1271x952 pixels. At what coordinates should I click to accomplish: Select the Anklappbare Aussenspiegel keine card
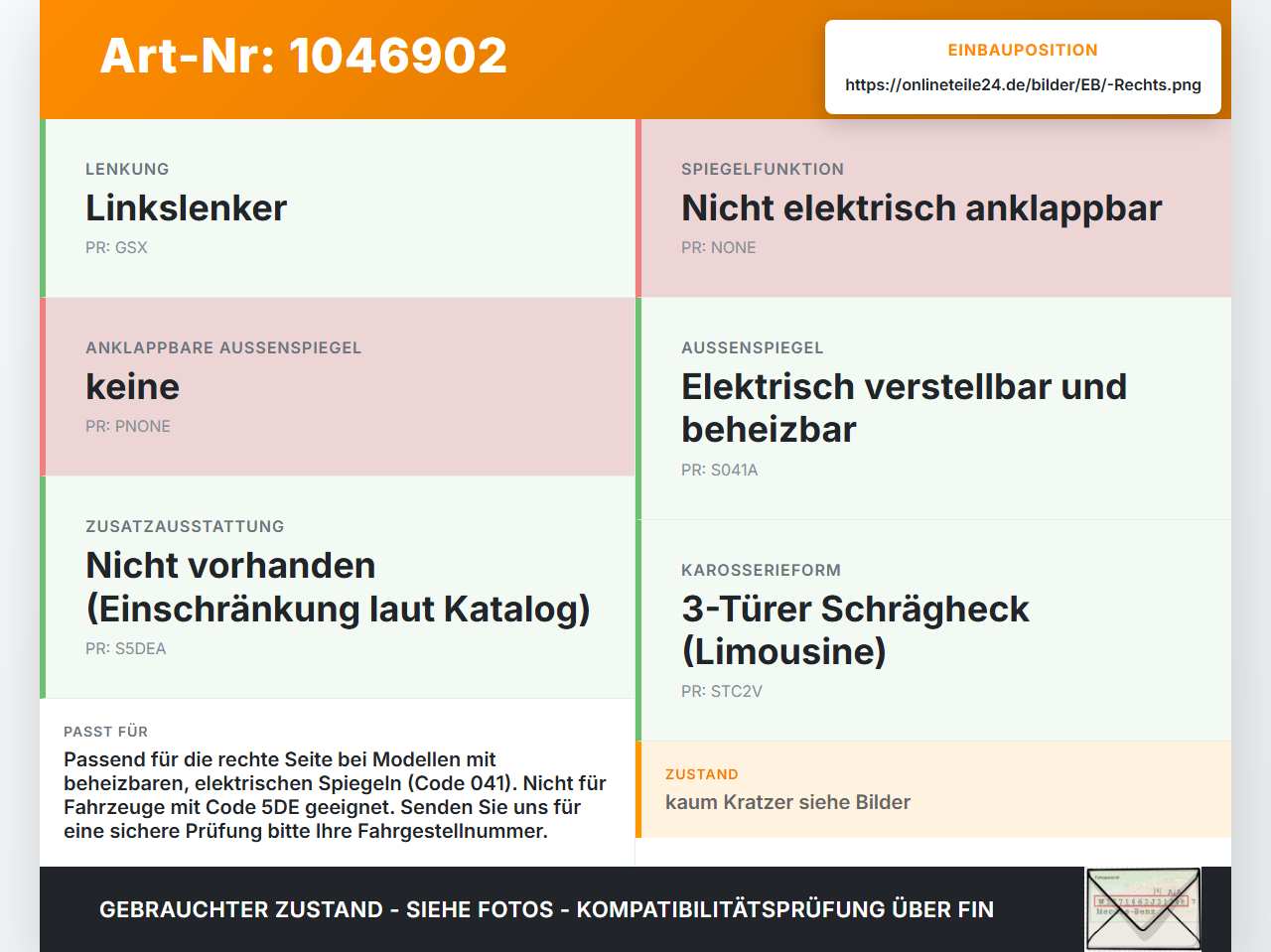[x=338, y=387]
